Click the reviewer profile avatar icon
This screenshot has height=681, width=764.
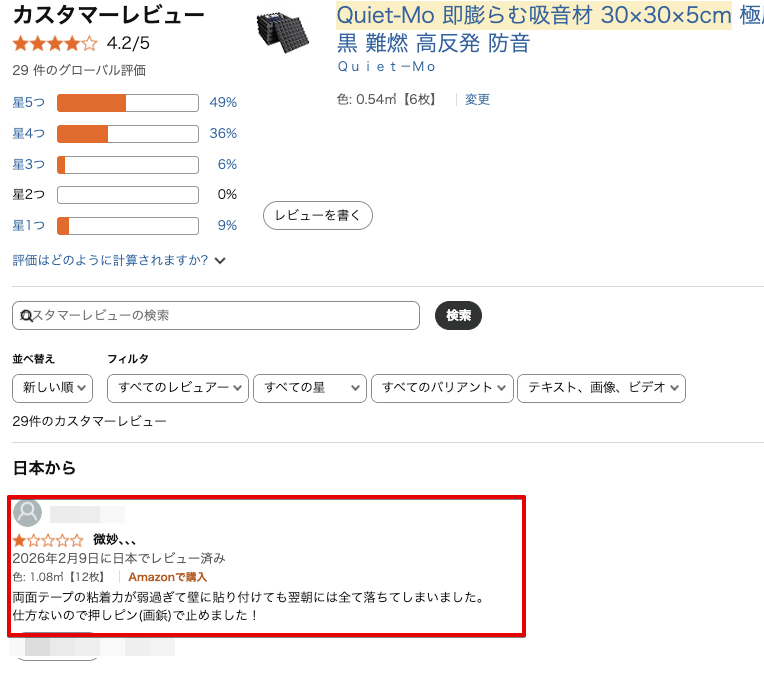(x=27, y=513)
